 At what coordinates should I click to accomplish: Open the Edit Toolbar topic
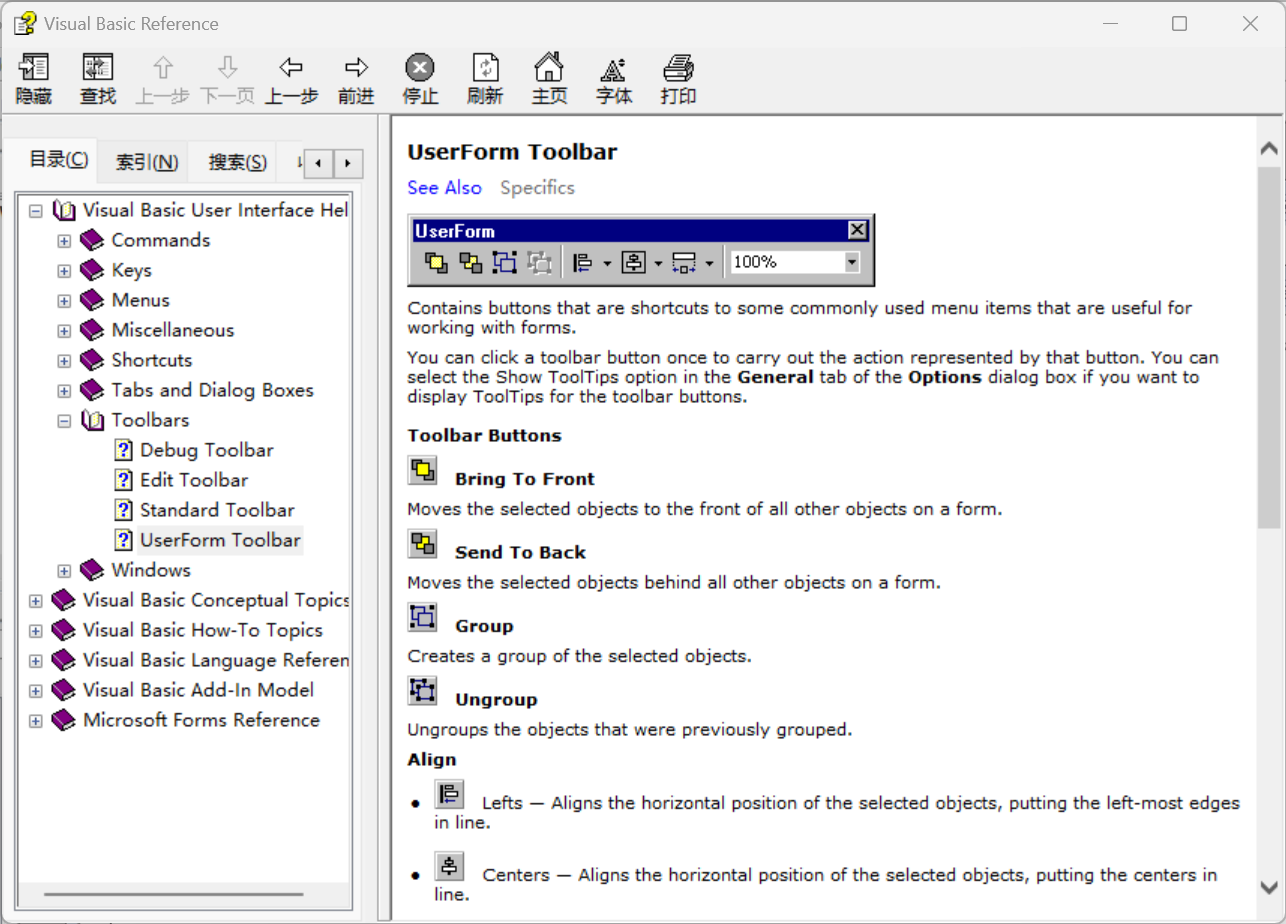[x=194, y=481]
